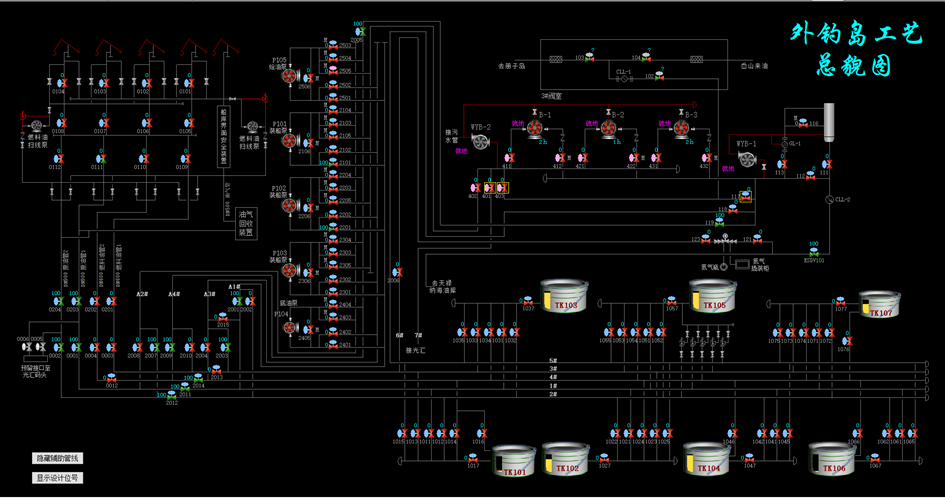
Task: Toggle valve 0111 with green indicator
Action: pos(101,159)
